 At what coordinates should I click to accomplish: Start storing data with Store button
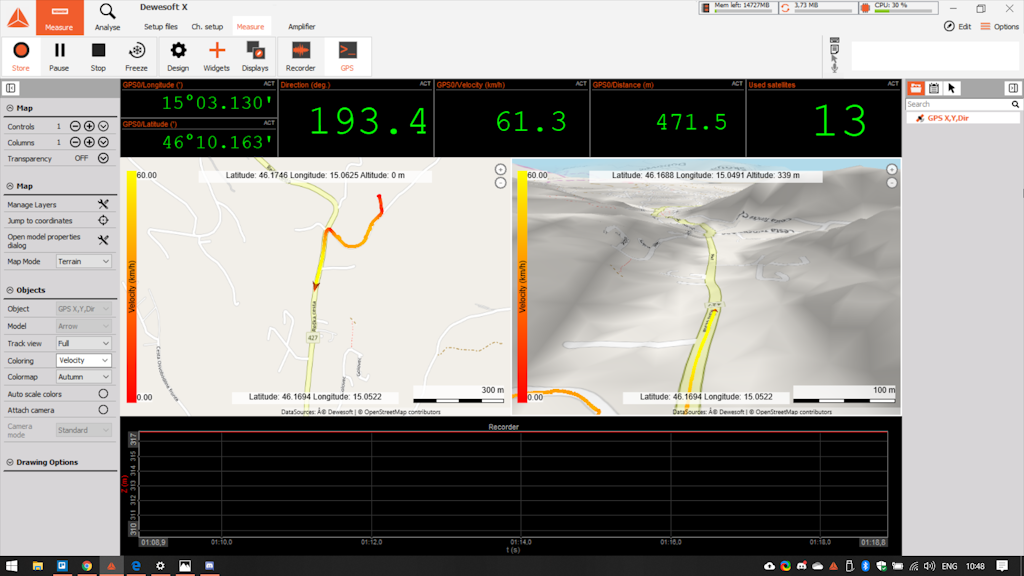(x=21, y=56)
